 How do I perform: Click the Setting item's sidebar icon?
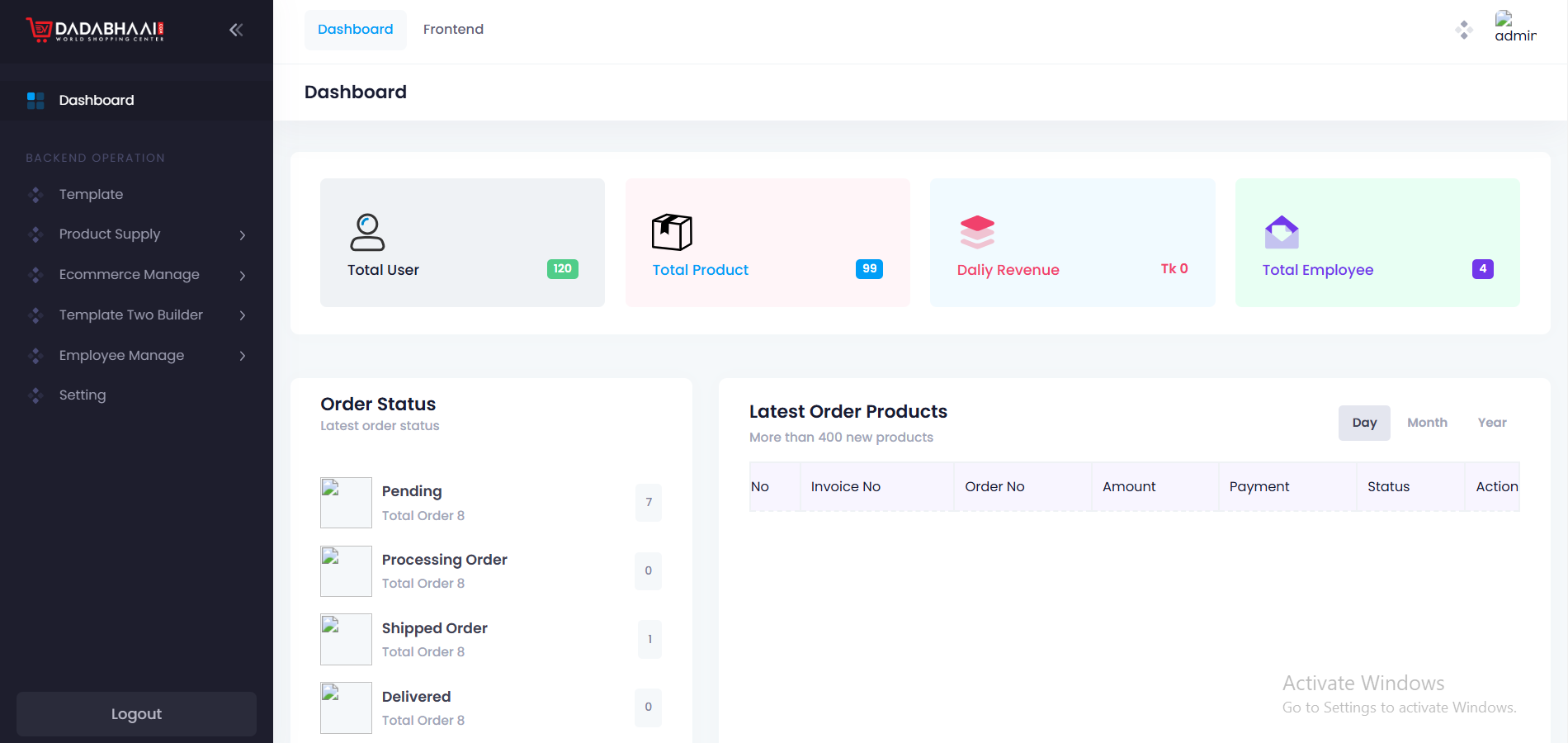(35, 395)
